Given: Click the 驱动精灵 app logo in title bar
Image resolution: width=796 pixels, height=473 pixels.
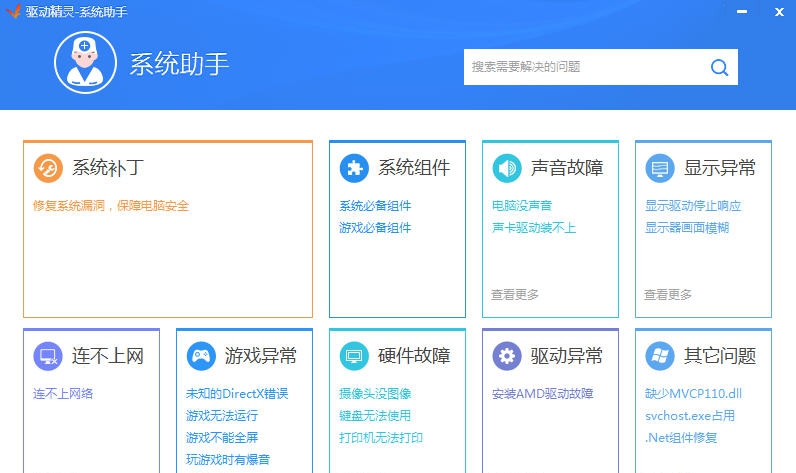Looking at the screenshot, I should 13,11.
